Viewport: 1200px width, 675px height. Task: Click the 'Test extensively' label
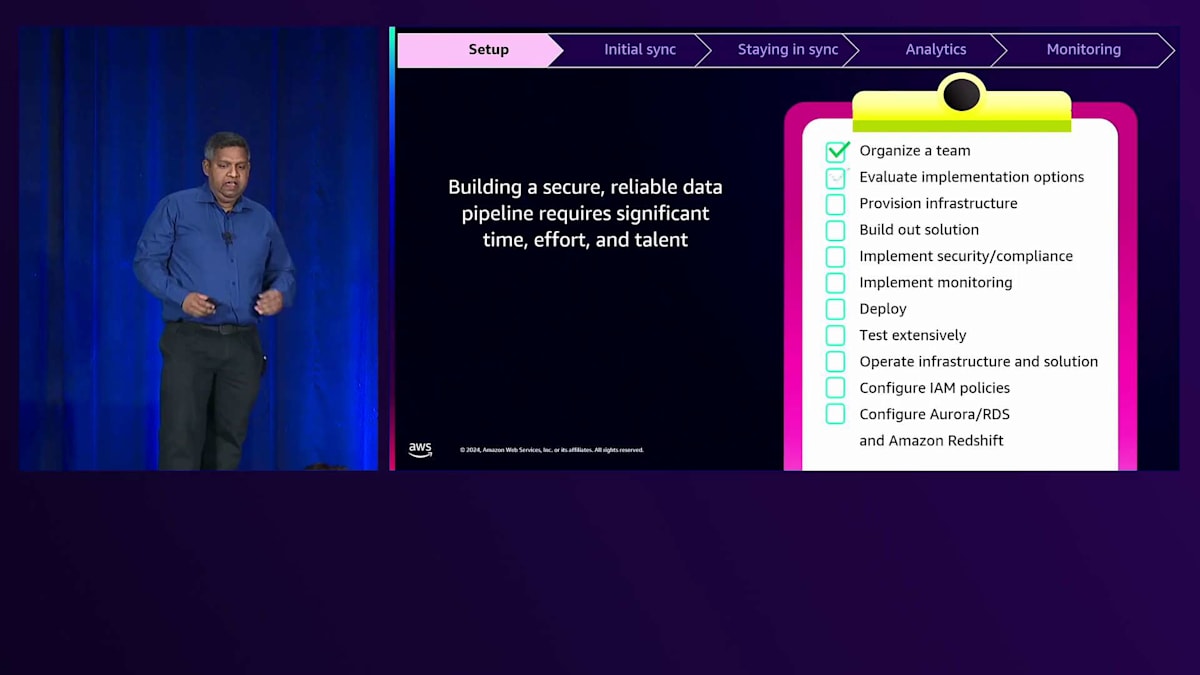click(x=913, y=335)
